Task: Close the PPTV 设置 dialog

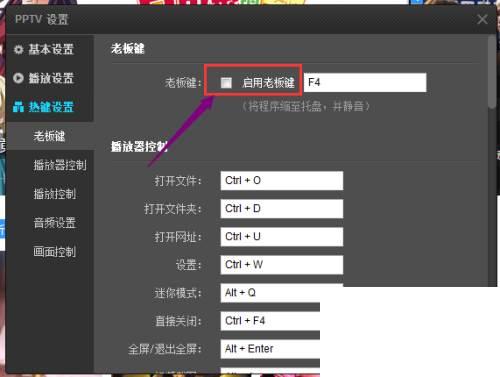Action: click(482, 19)
